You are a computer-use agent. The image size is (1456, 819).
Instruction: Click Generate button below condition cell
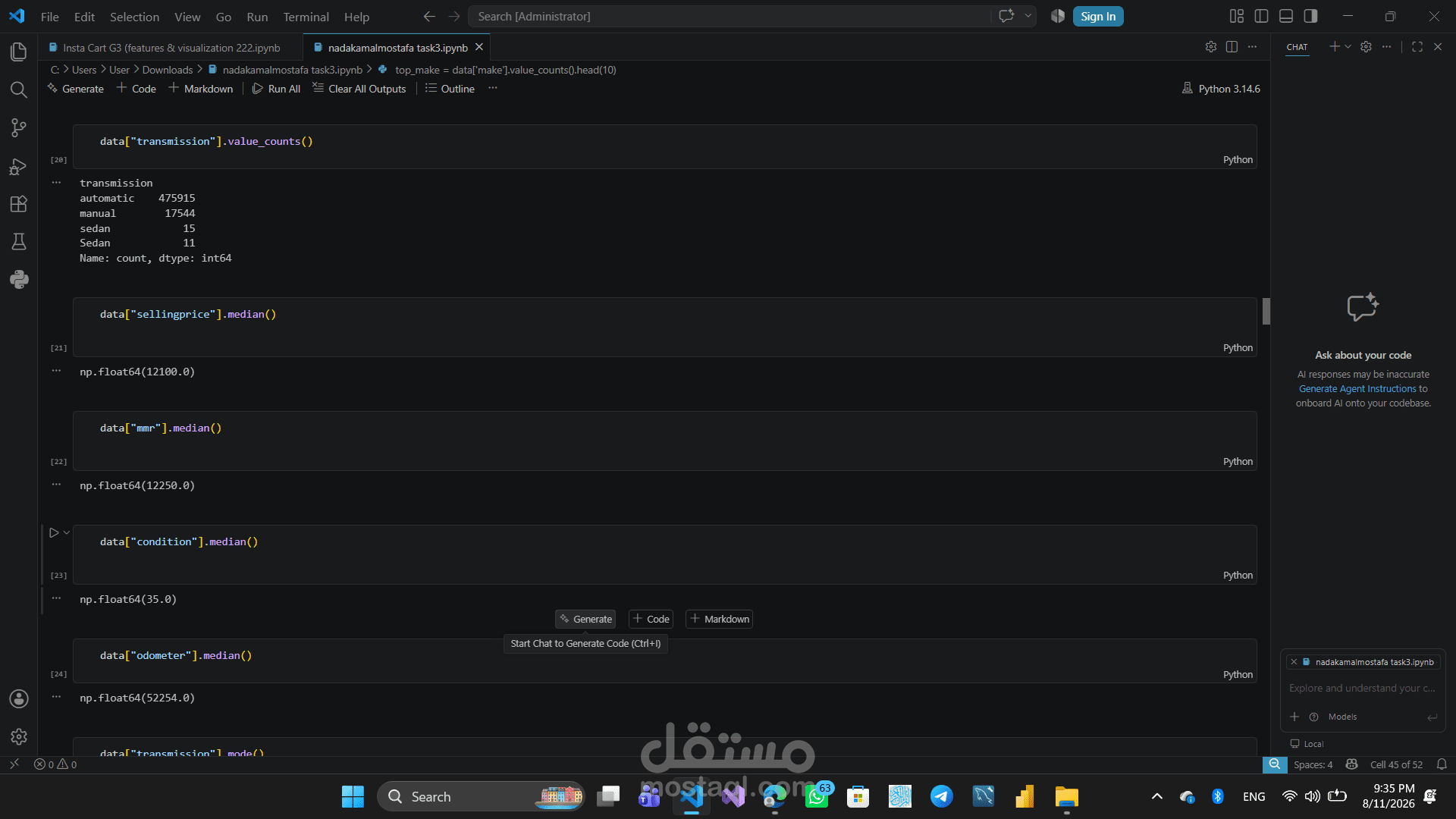tap(585, 620)
